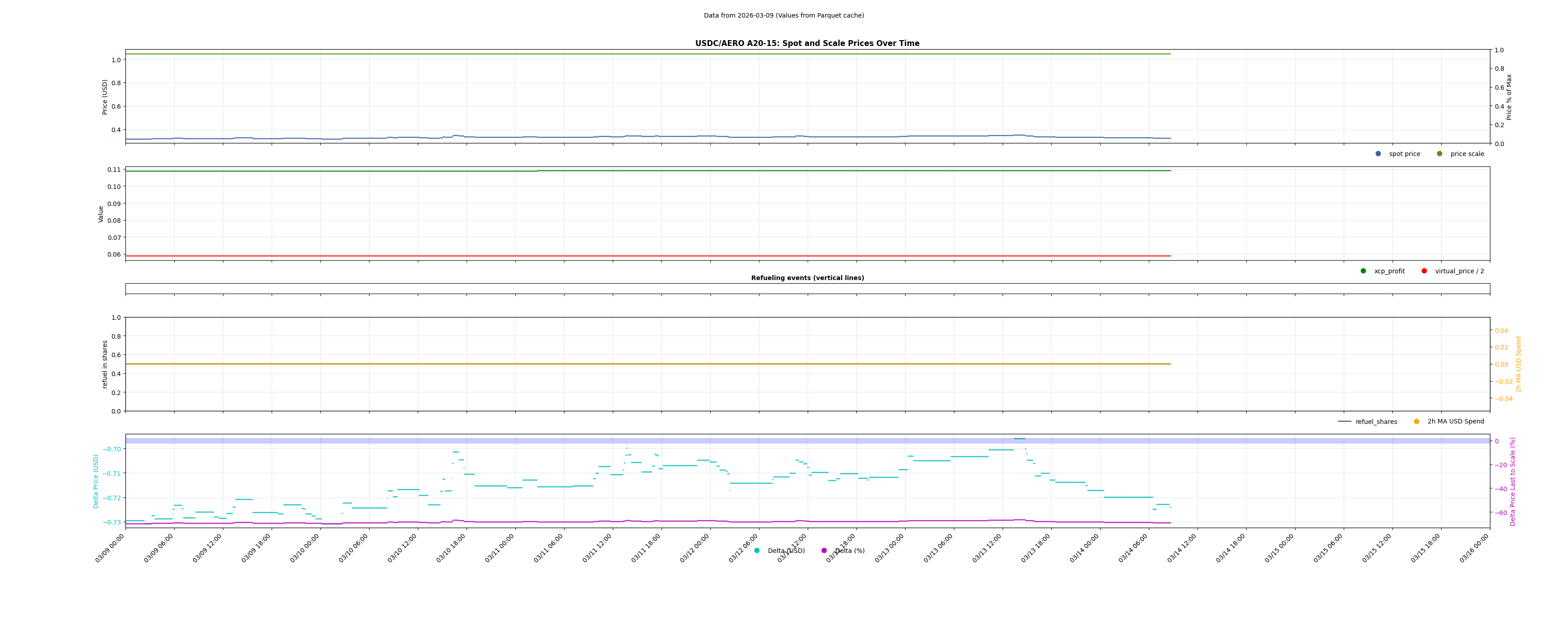The height and width of the screenshot is (621, 1568).
Task: Click the green xcp_profit legend dot
Action: tap(1364, 271)
